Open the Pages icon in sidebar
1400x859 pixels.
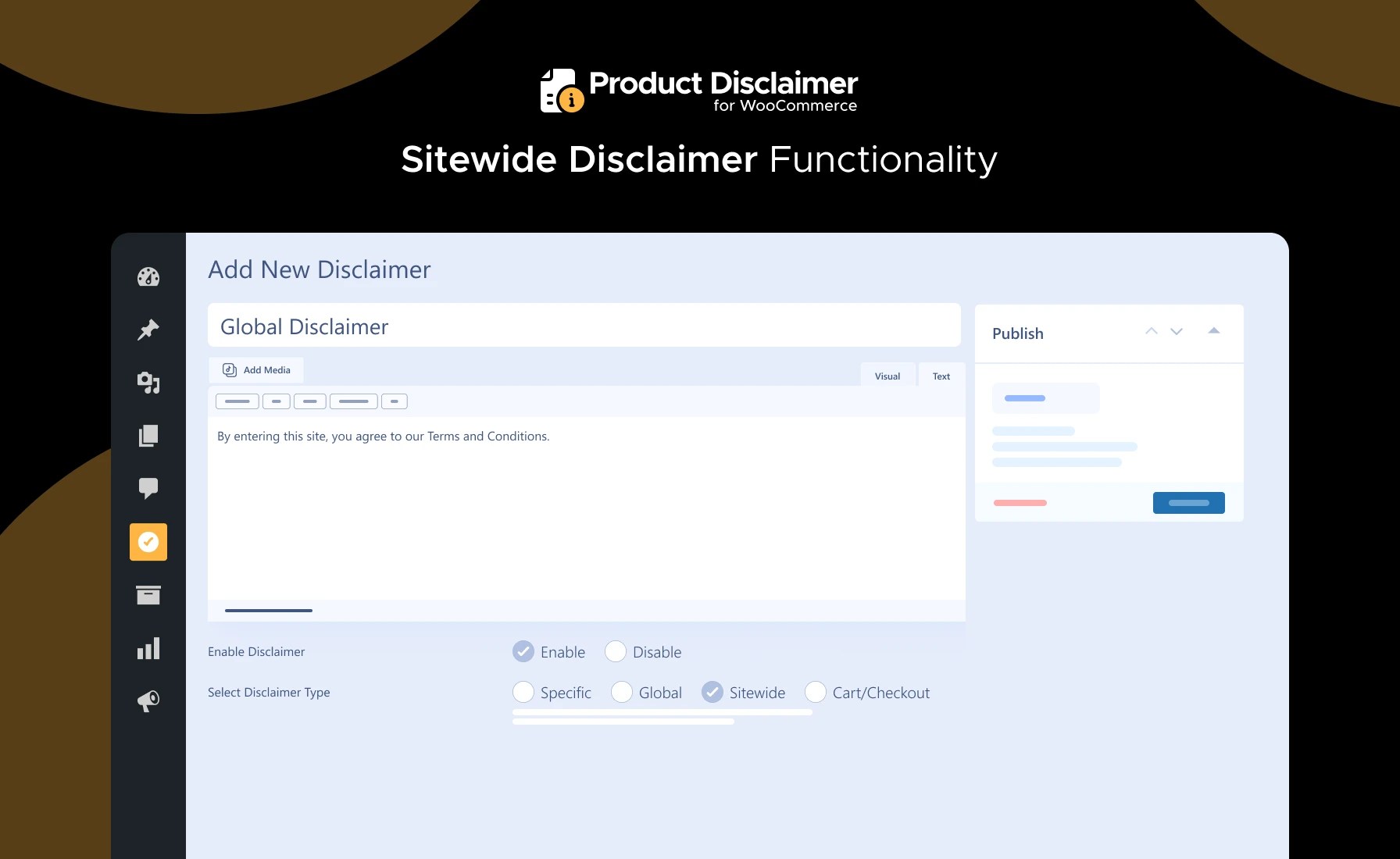[x=148, y=436]
